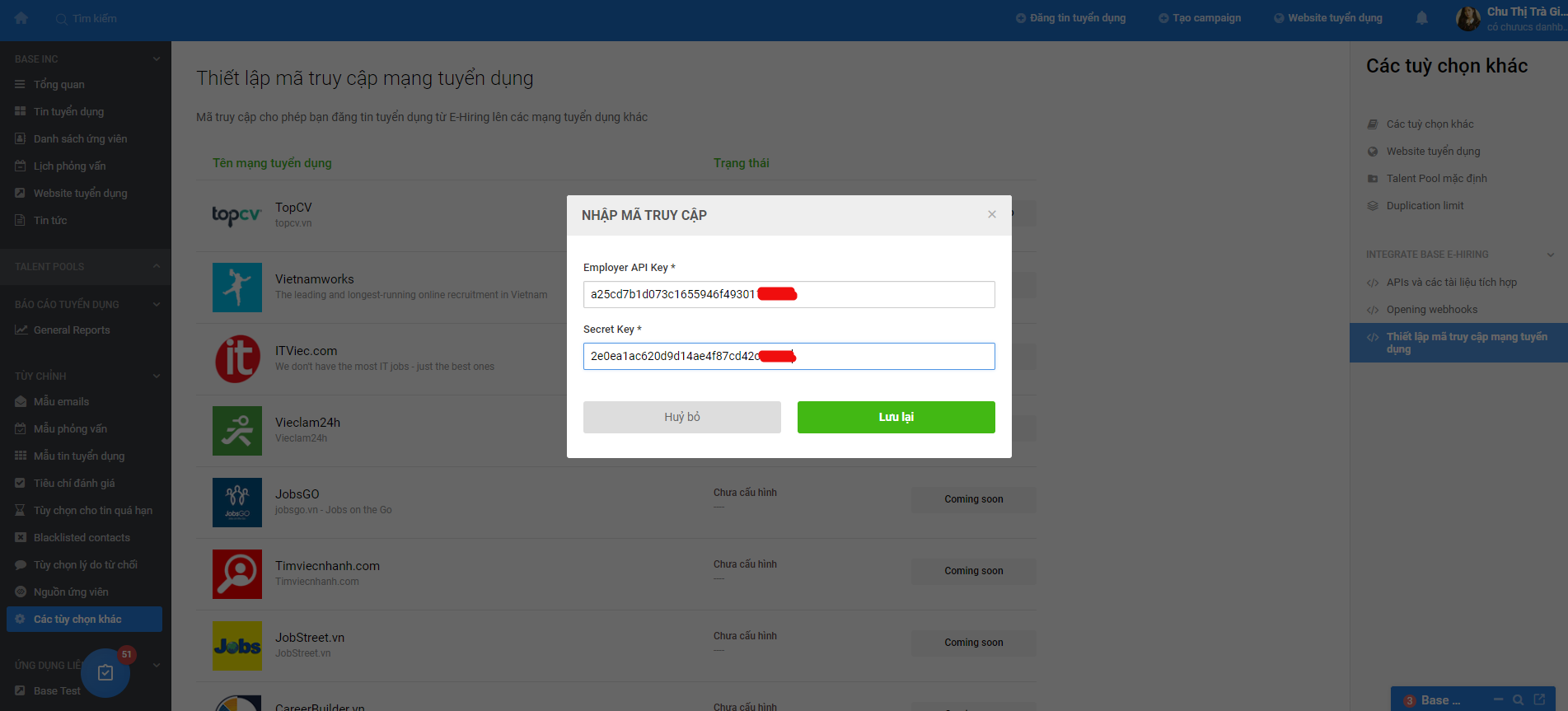Click the Trạng thái column header
The width and height of the screenshot is (1568, 711).
742,163
